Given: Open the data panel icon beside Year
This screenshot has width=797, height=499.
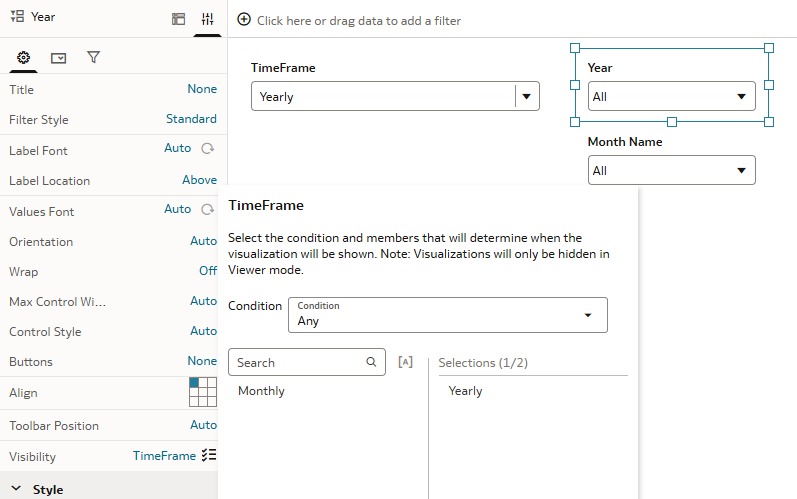Looking at the screenshot, I should tap(178, 18).
